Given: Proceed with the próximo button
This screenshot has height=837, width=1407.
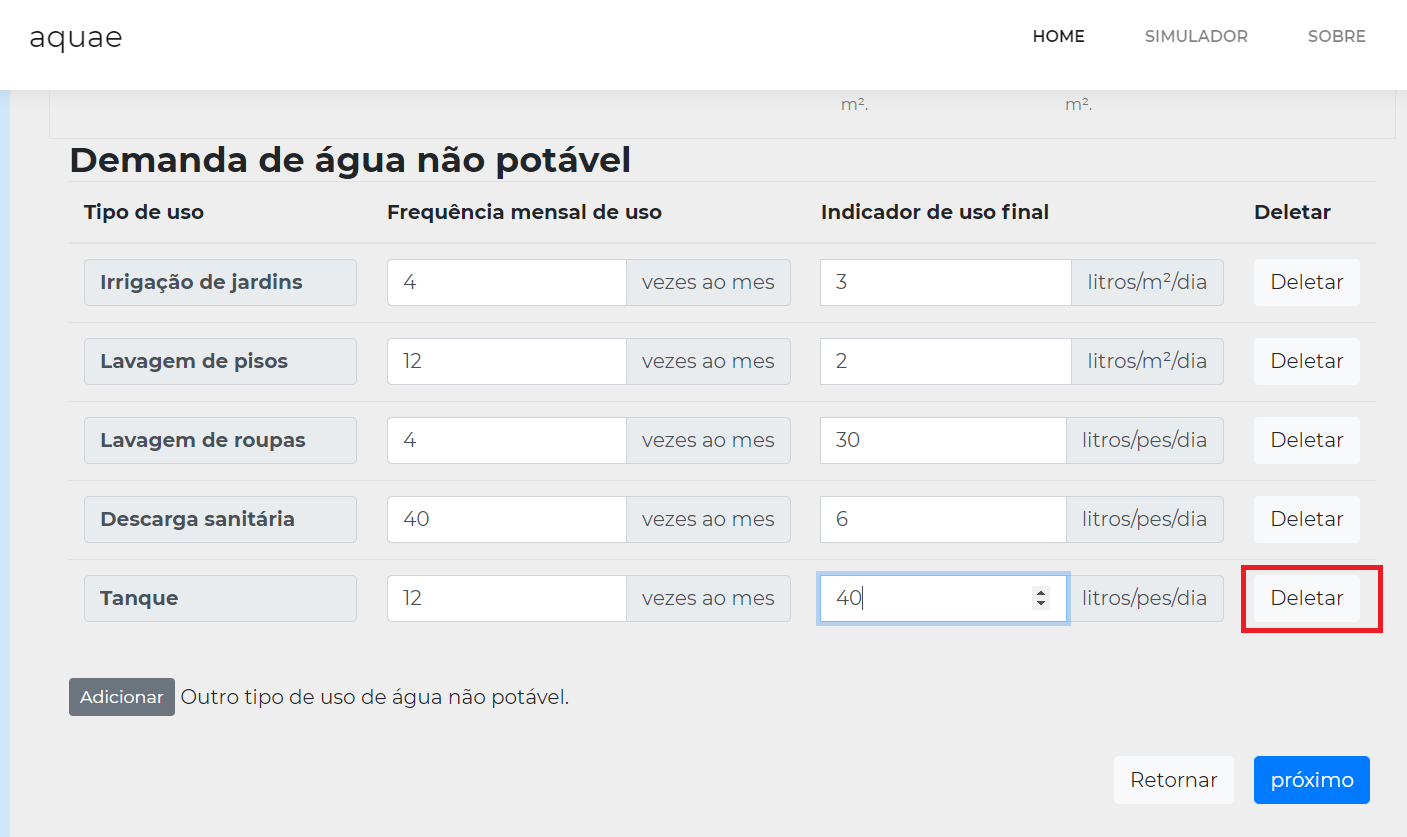Looking at the screenshot, I should click(x=1312, y=780).
